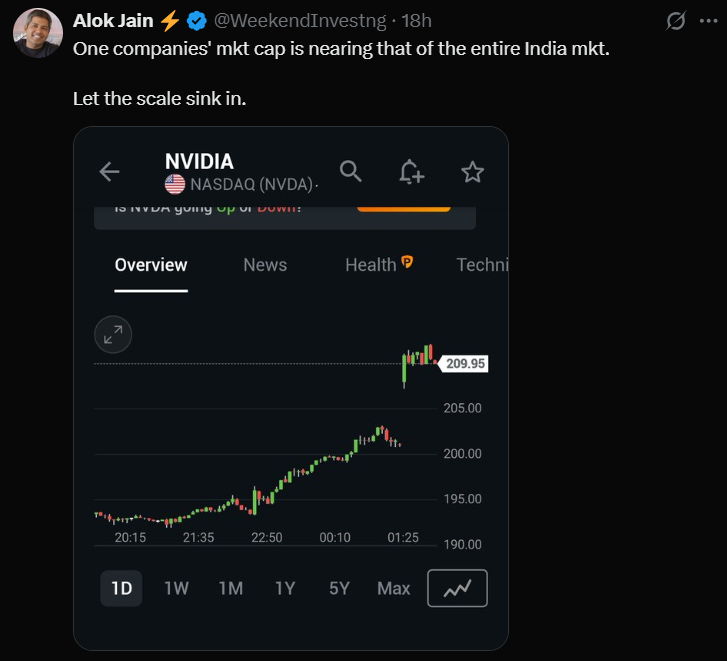Add alert with the bell icon

click(x=411, y=172)
